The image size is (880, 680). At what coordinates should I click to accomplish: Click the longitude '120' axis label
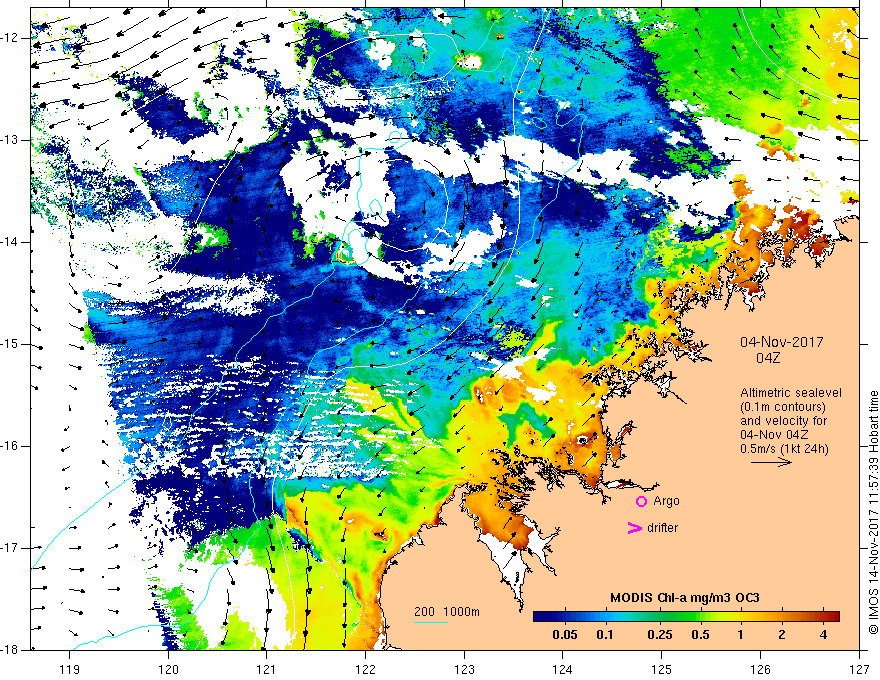(168, 669)
